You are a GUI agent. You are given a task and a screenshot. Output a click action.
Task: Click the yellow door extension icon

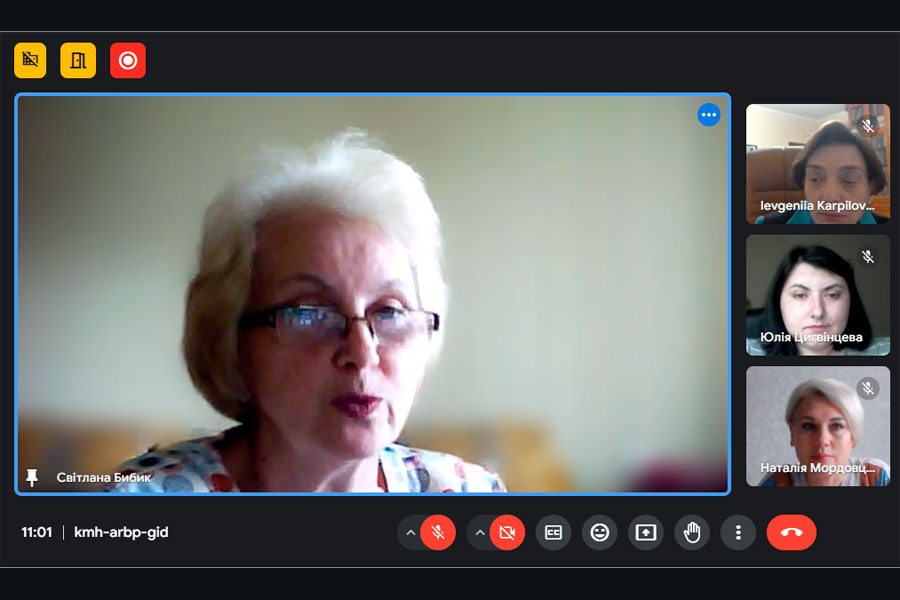click(78, 60)
